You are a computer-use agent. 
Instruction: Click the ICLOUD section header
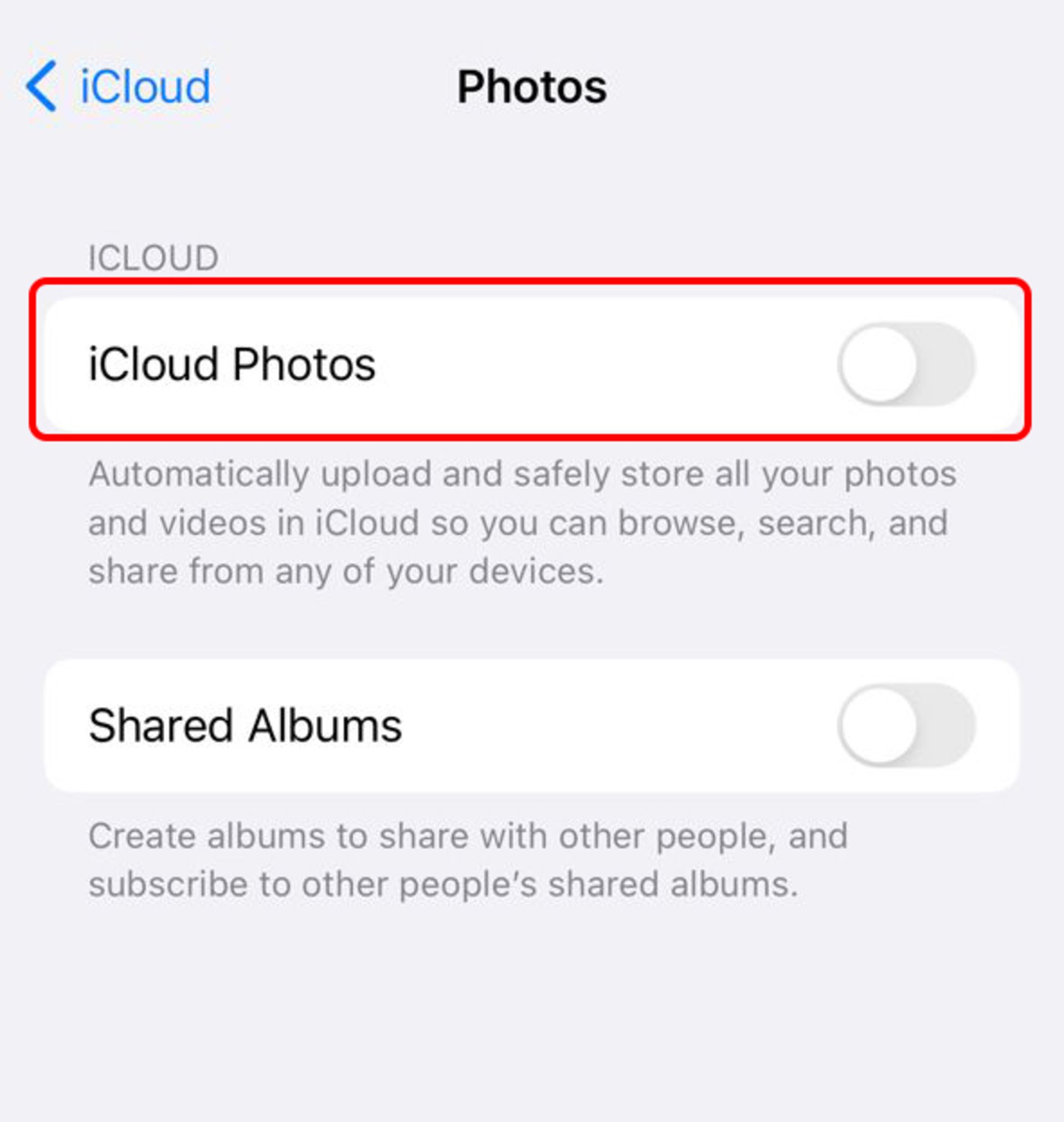point(153,258)
